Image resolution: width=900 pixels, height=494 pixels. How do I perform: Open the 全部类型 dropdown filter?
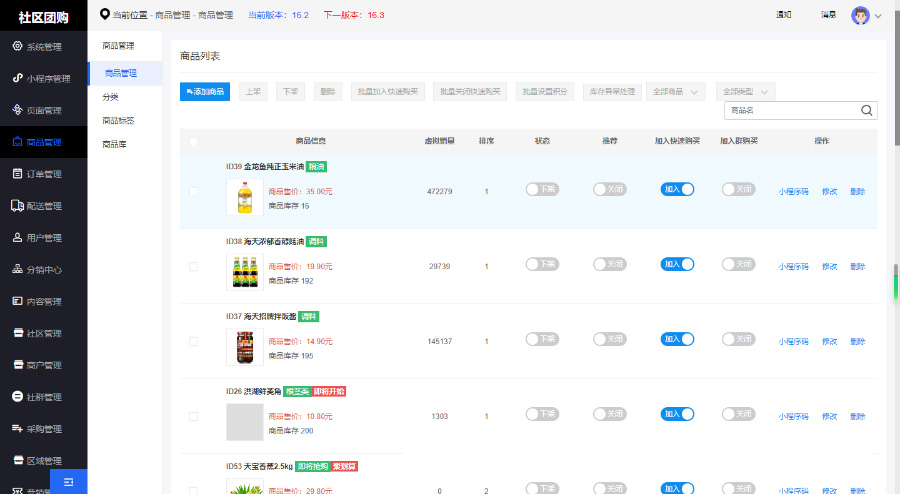click(745, 92)
